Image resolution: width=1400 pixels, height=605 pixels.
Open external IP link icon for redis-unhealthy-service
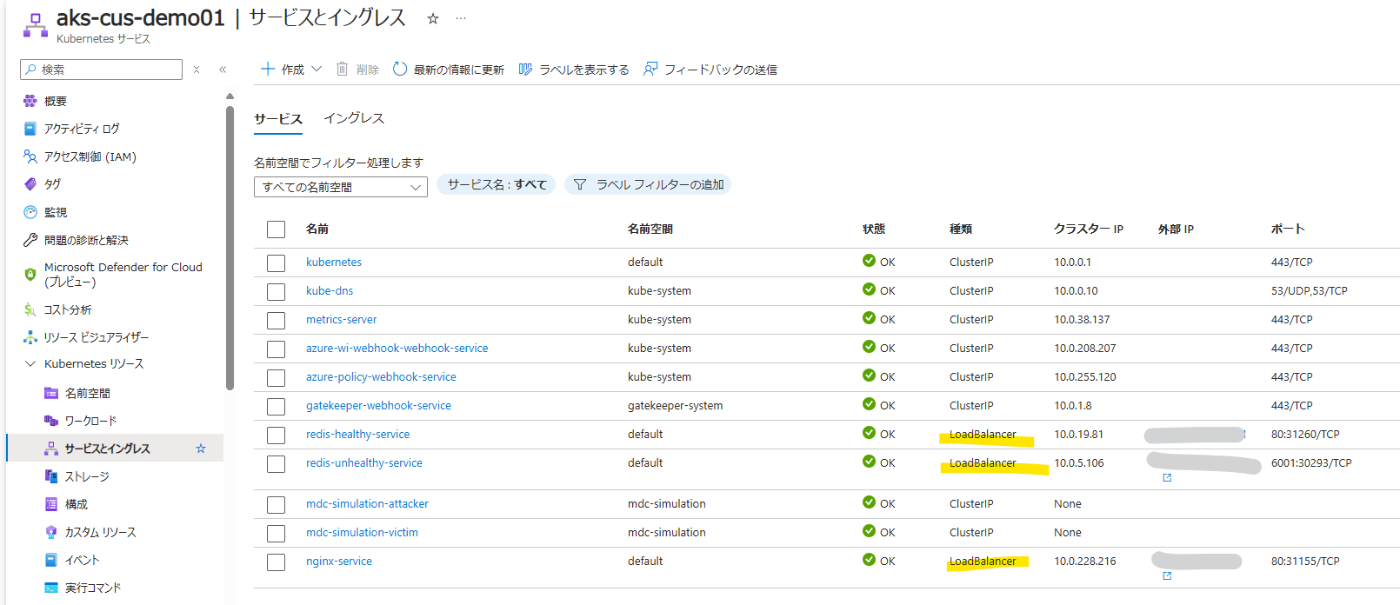[1166, 478]
